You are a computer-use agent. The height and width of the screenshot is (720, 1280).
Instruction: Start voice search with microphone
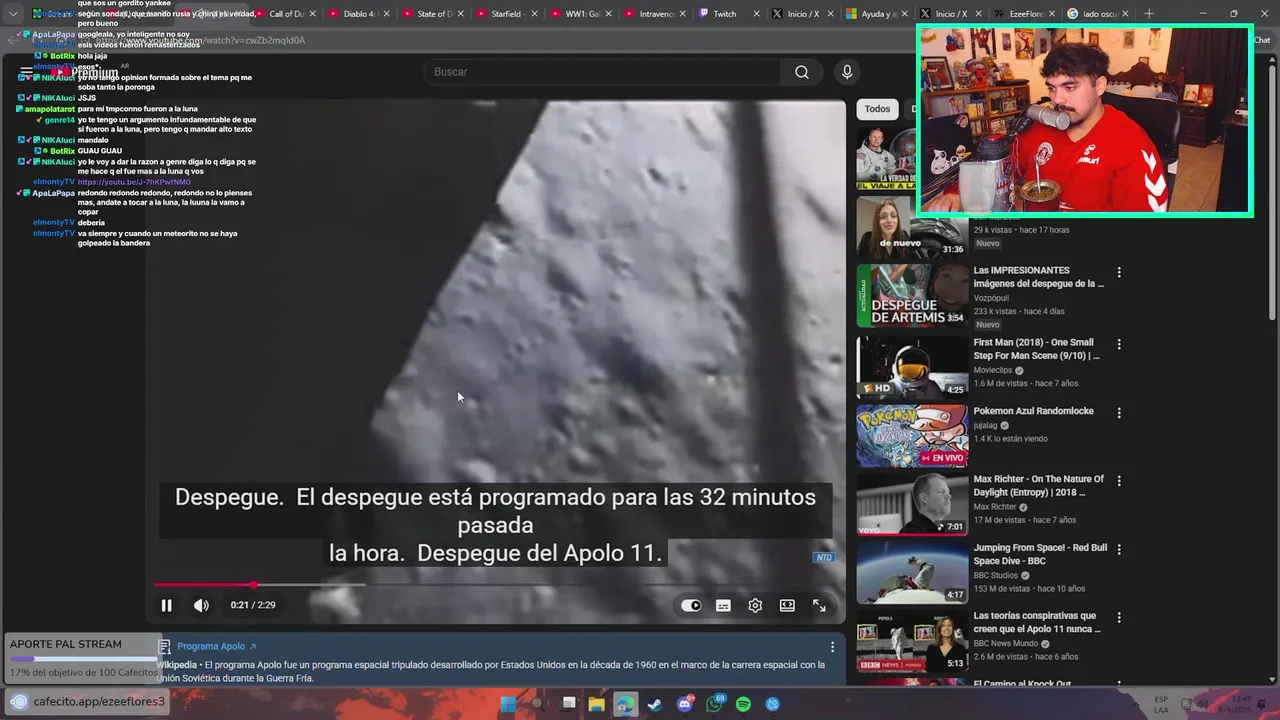pyautogui.click(x=847, y=72)
